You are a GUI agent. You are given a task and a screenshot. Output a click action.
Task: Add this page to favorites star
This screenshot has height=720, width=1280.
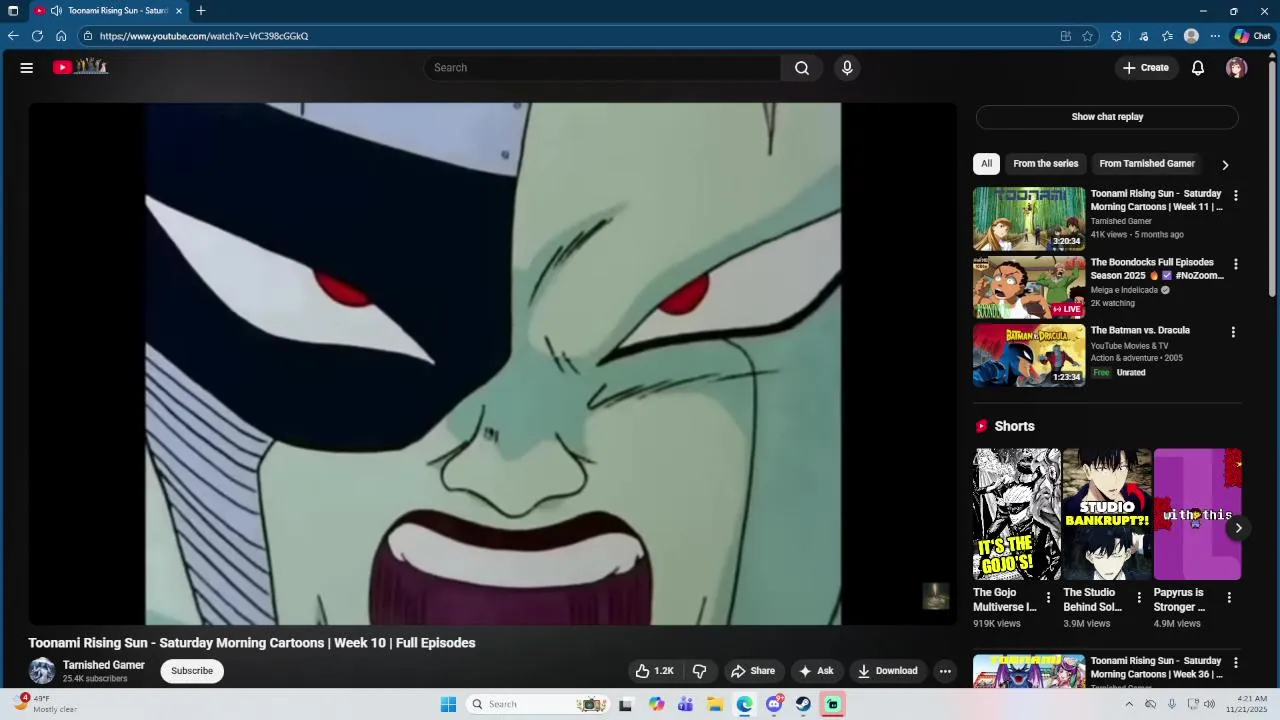pos(1088,36)
